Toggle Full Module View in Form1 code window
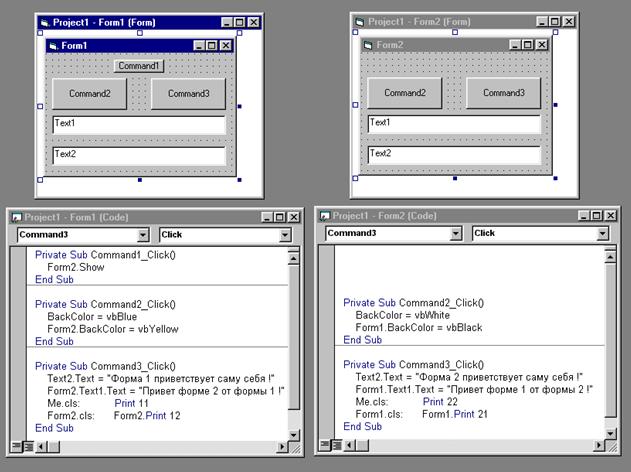 (28, 446)
